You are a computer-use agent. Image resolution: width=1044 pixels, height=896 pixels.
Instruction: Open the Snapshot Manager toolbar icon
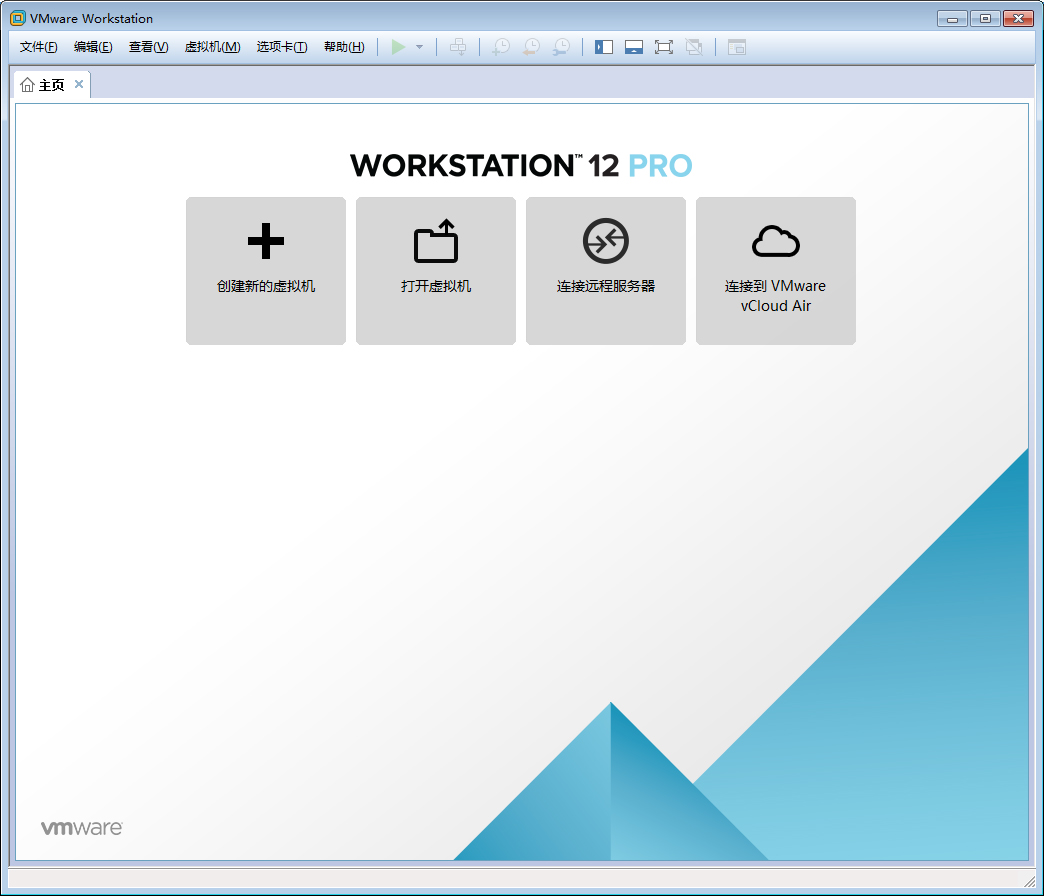pos(561,46)
